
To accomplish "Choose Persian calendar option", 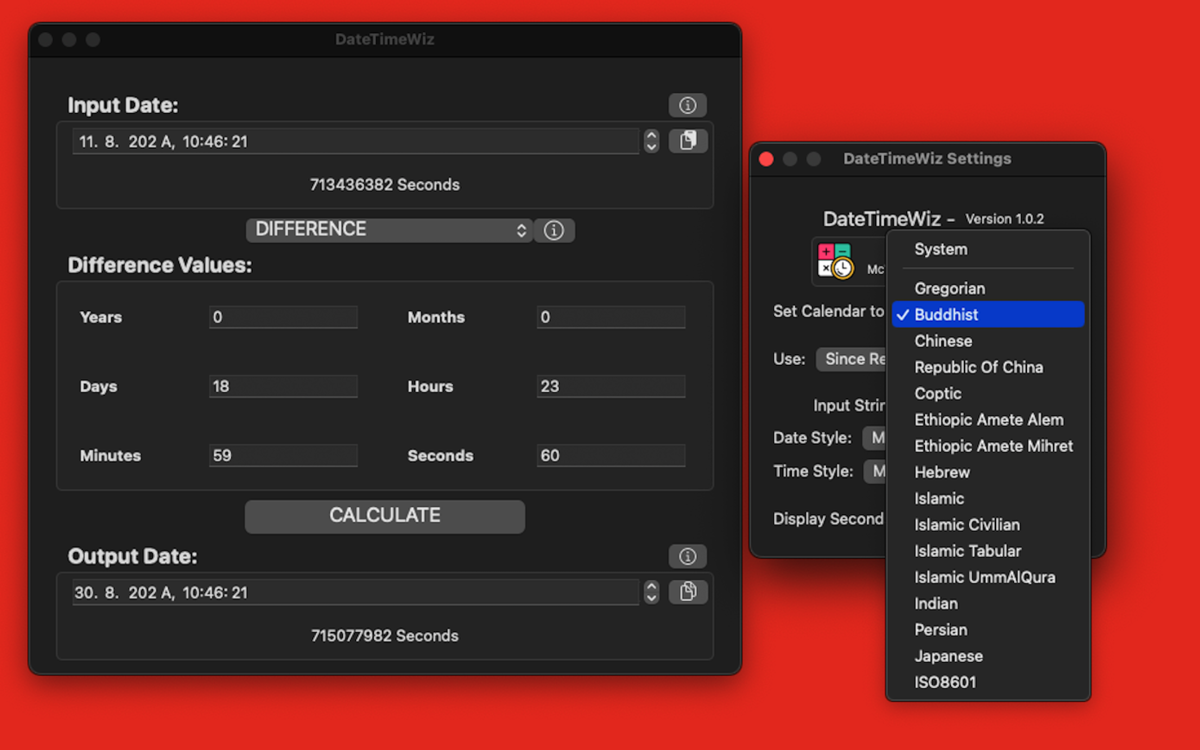I will click(x=988, y=630).
